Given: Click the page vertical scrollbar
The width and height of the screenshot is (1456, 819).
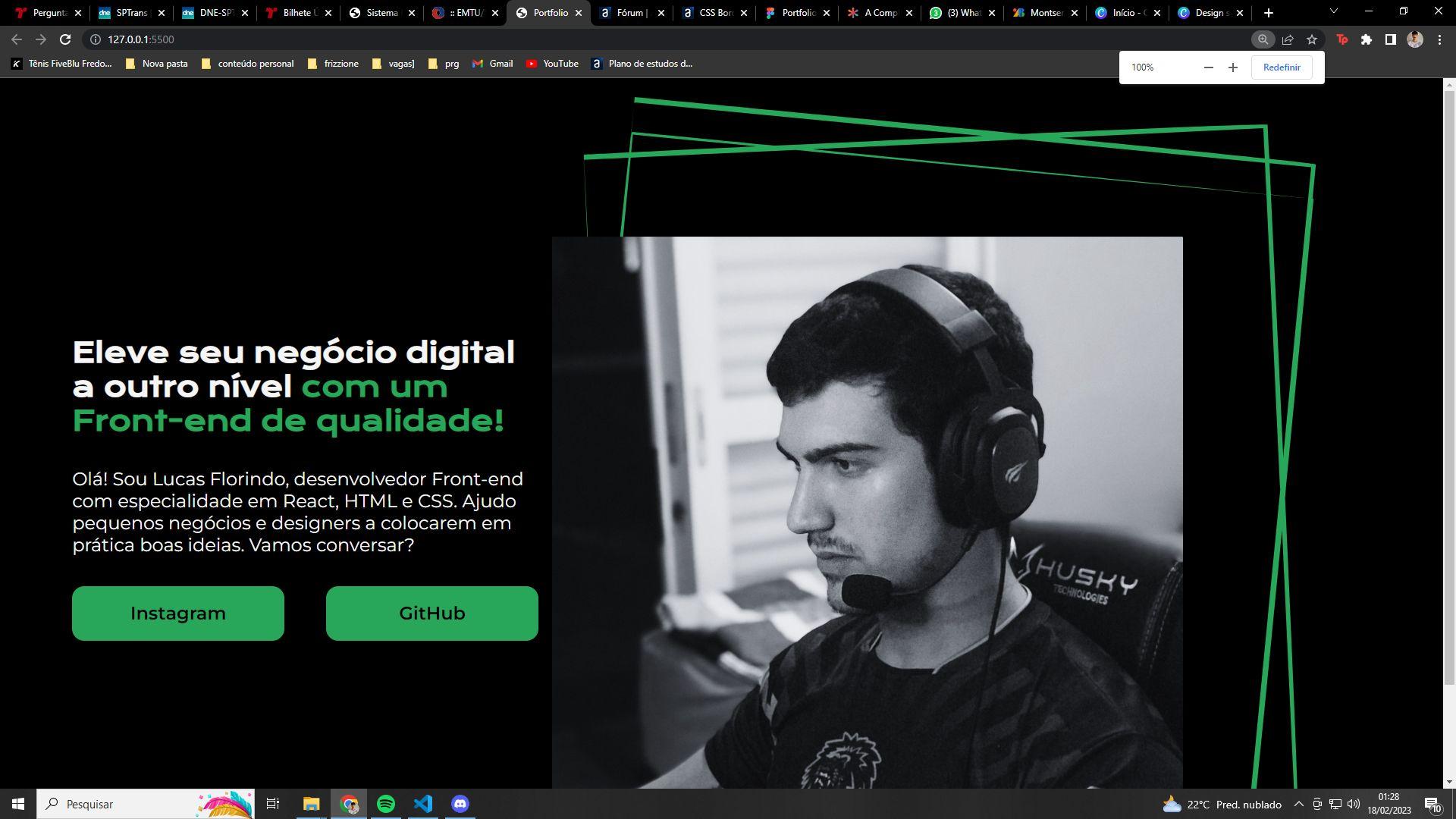Looking at the screenshot, I should tap(1449, 387).
